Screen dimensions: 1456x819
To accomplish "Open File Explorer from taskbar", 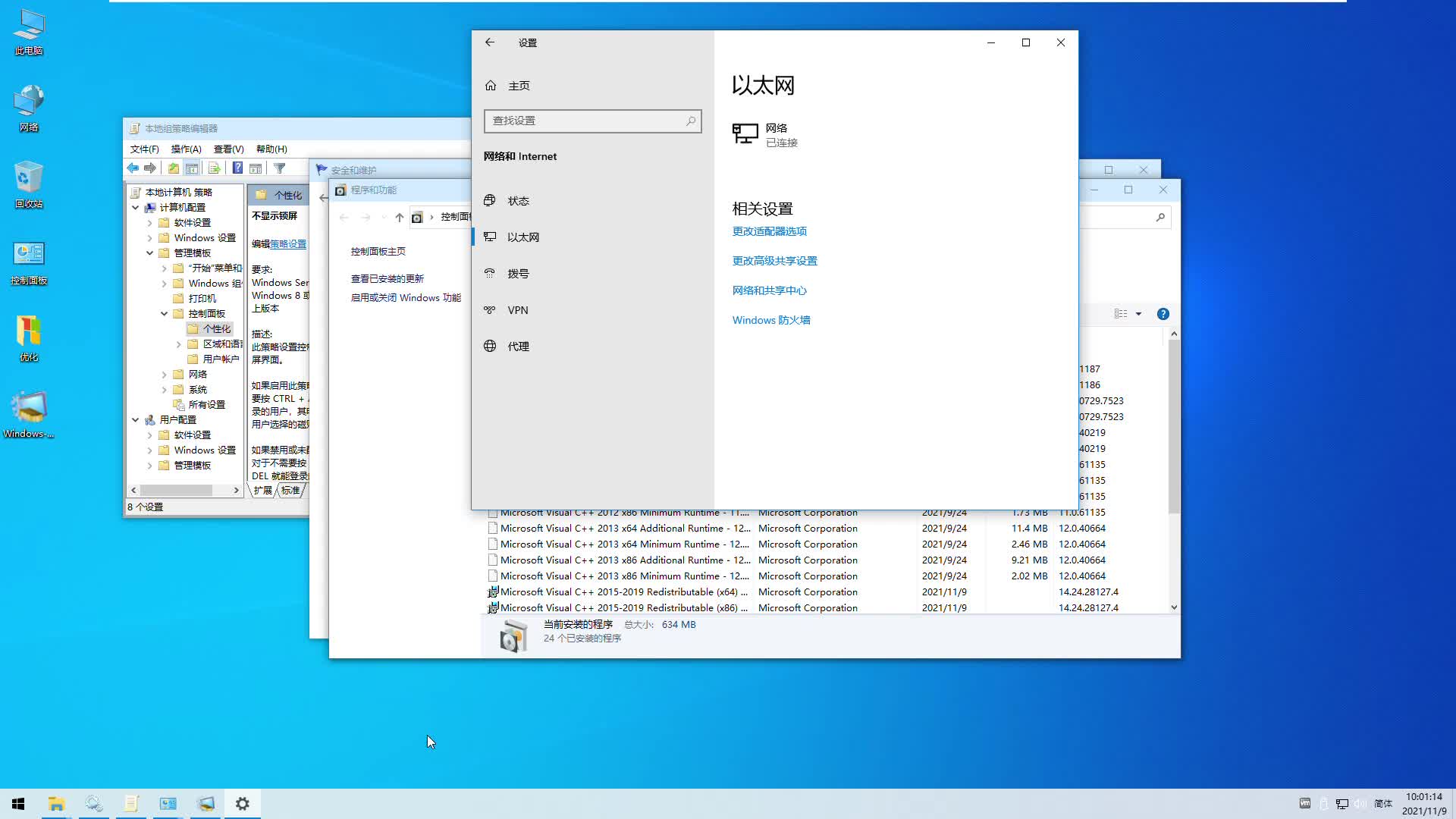I will click(56, 804).
